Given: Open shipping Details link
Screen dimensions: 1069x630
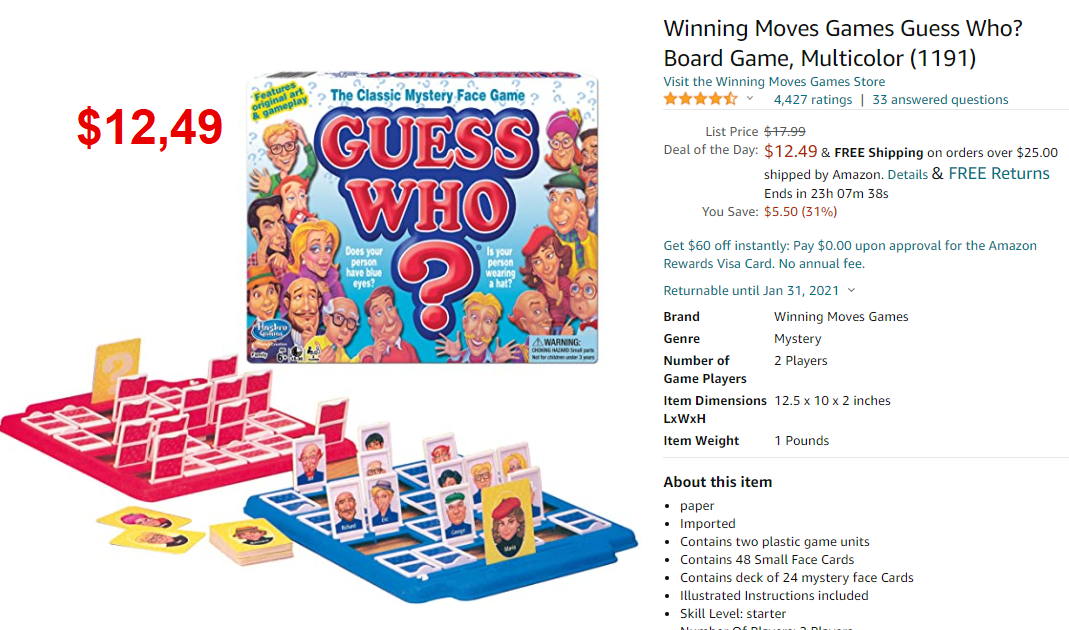Looking at the screenshot, I should pyautogui.click(x=907, y=175).
